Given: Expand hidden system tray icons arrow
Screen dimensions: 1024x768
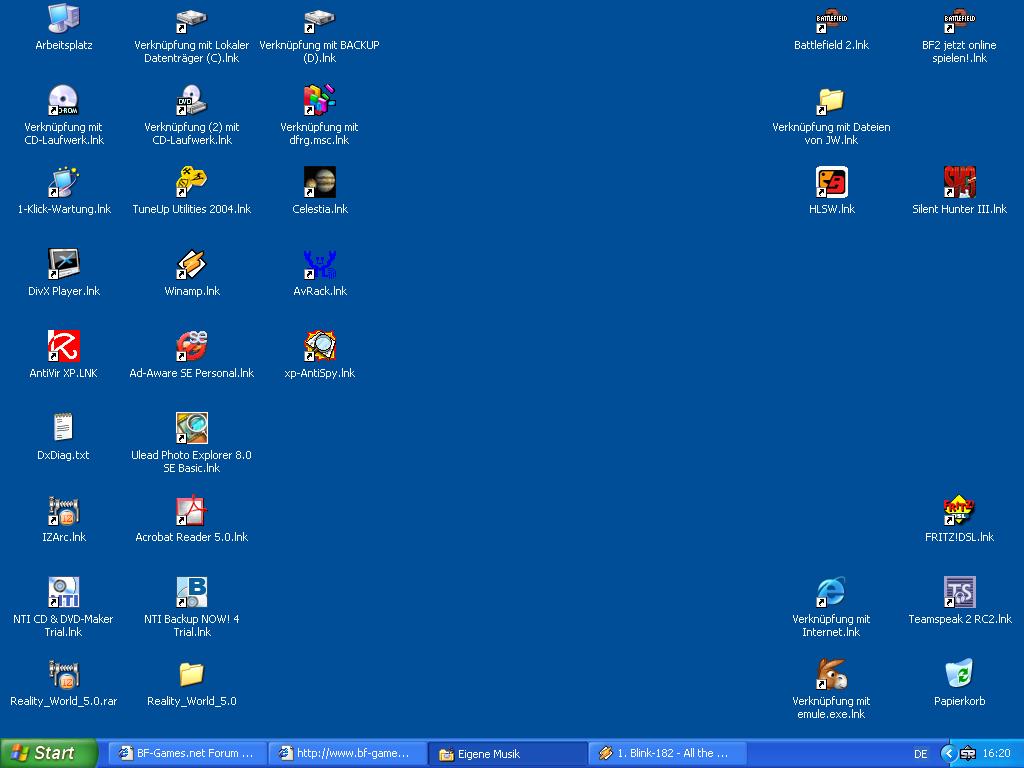Looking at the screenshot, I should (948, 753).
